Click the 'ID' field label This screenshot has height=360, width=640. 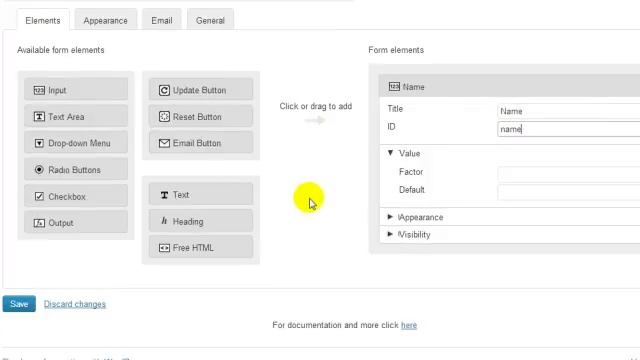391,127
